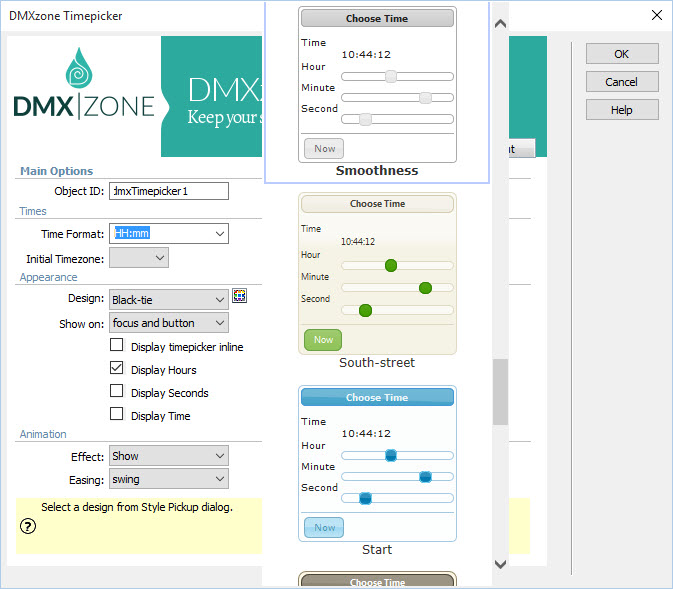
Task: Click the green Second slider knob in South-street
Action: click(365, 310)
